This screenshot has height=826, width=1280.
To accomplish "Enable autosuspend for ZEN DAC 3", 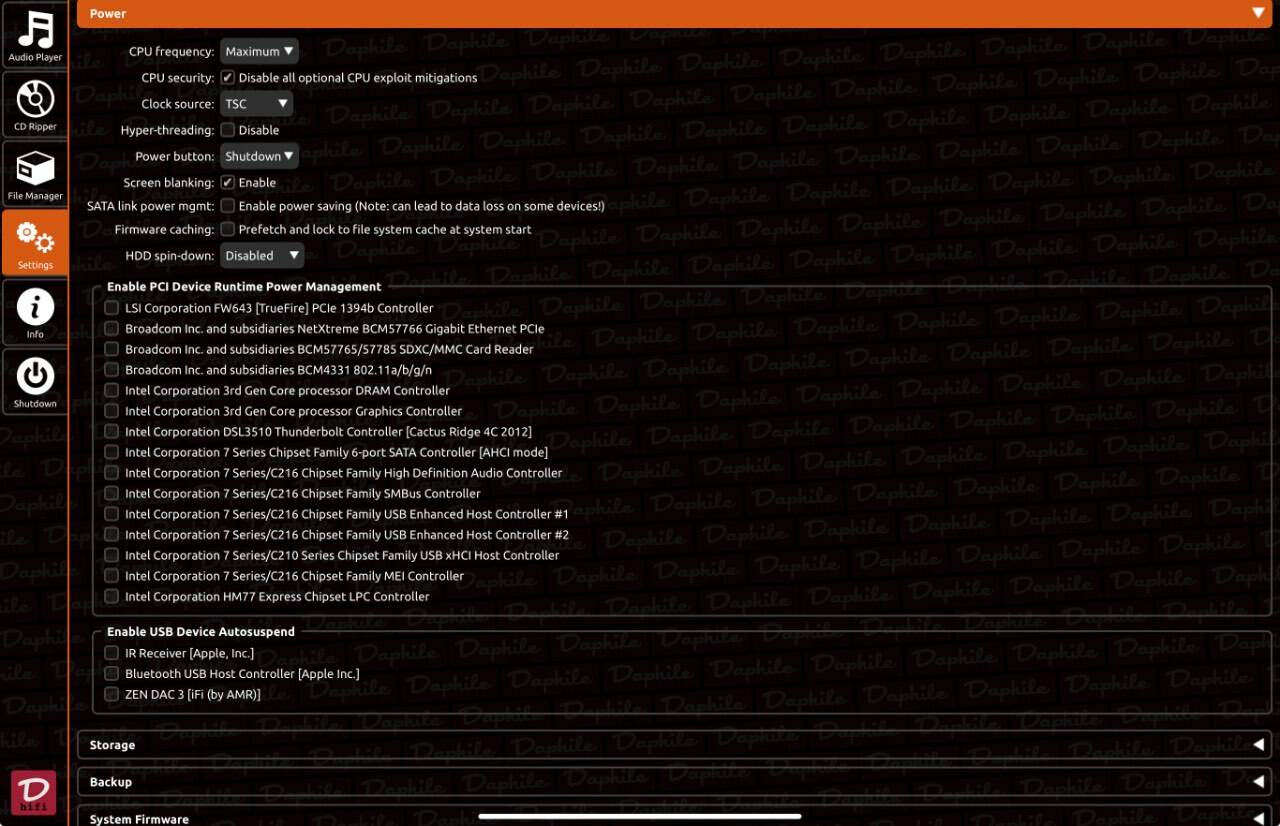I will pos(112,694).
